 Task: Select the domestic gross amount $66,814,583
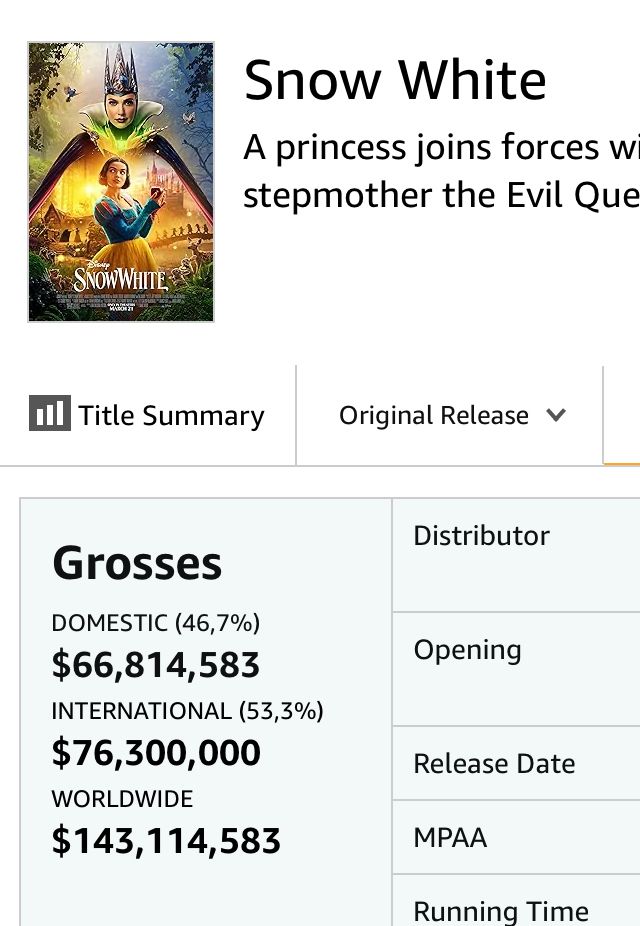point(155,665)
